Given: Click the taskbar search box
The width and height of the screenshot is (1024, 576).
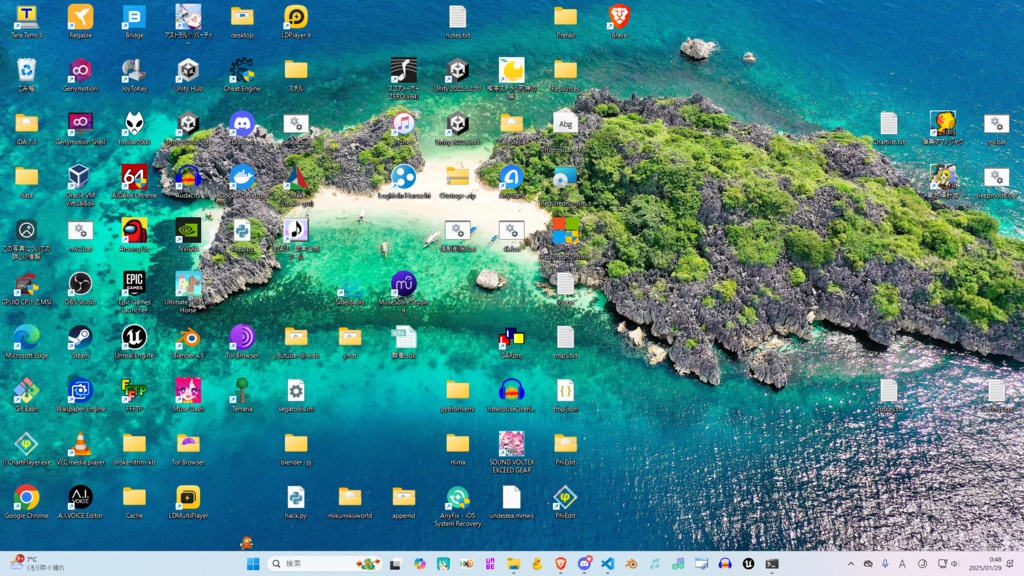Looking at the screenshot, I should (x=325, y=564).
